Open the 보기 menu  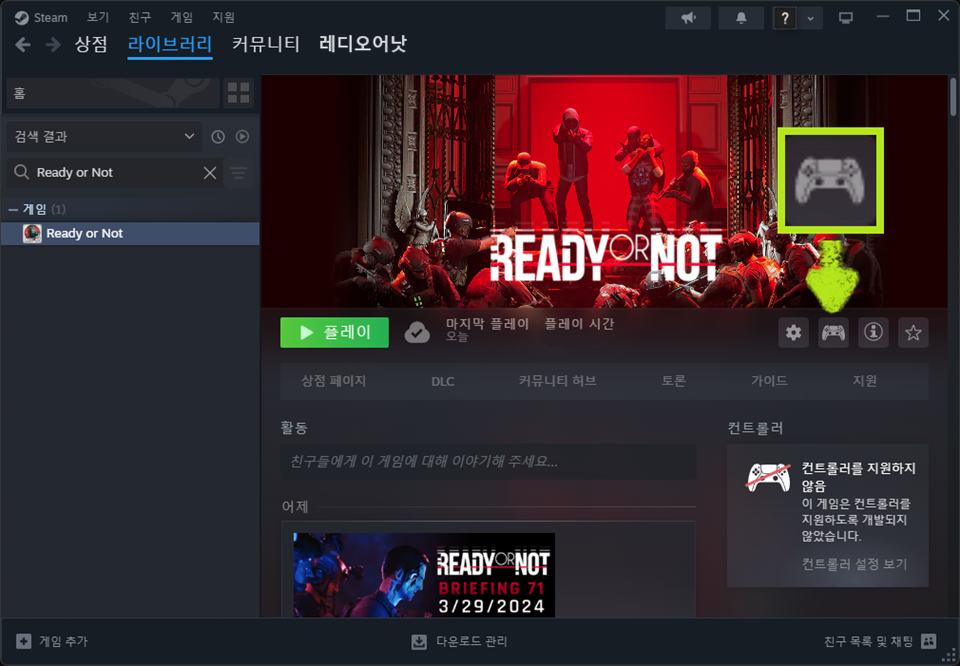pyautogui.click(x=98, y=17)
